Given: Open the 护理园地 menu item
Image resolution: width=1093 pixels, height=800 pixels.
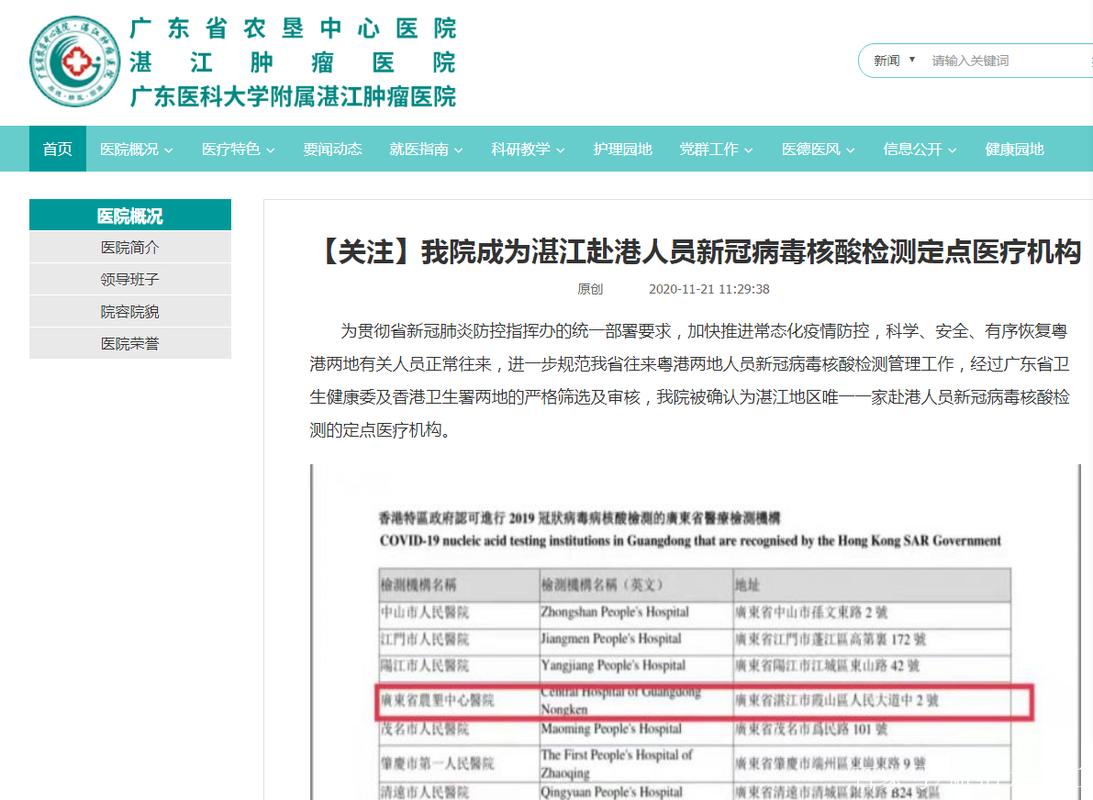Looking at the screenshot, I should tap(622, 148).
